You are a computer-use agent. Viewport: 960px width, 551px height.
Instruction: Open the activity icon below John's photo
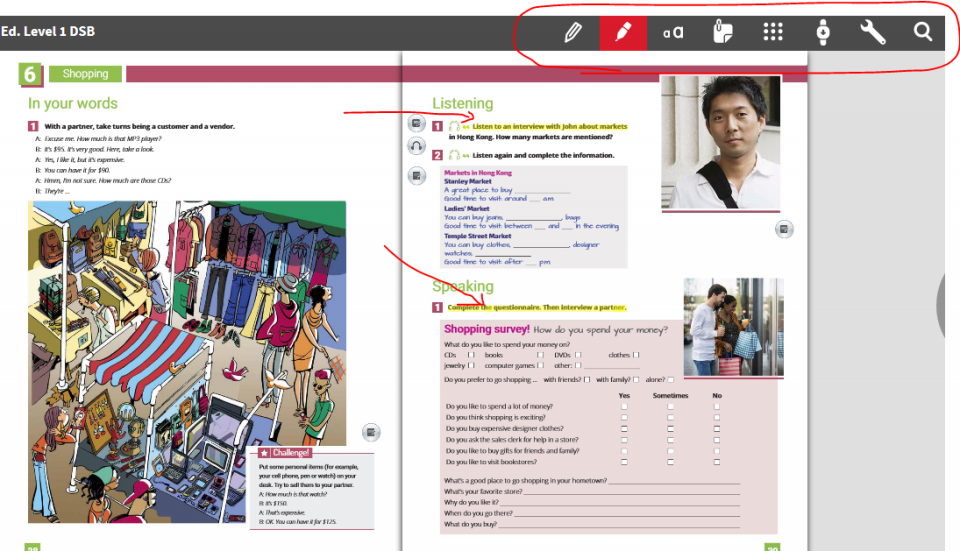click(785, 230)
